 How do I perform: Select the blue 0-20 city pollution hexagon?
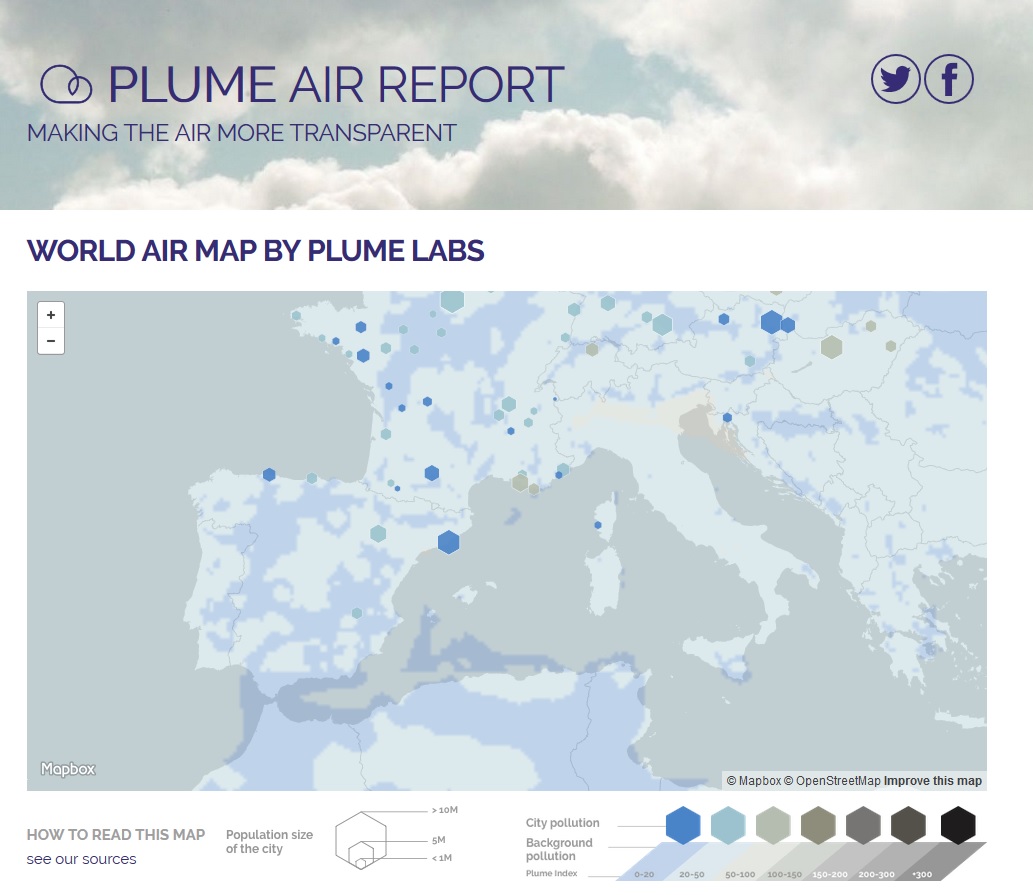point(683,825)
